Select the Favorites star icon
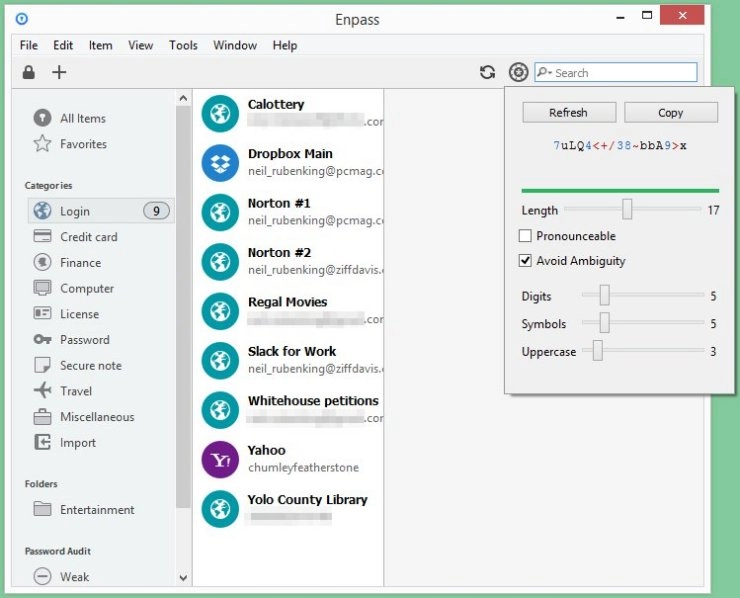Image resolution: width=740 pixels, height=598 pixels. click(42, 143)
